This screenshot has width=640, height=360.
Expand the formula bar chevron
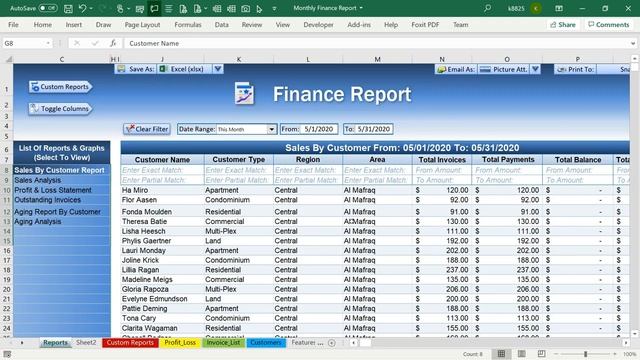(x=633, y=43)
